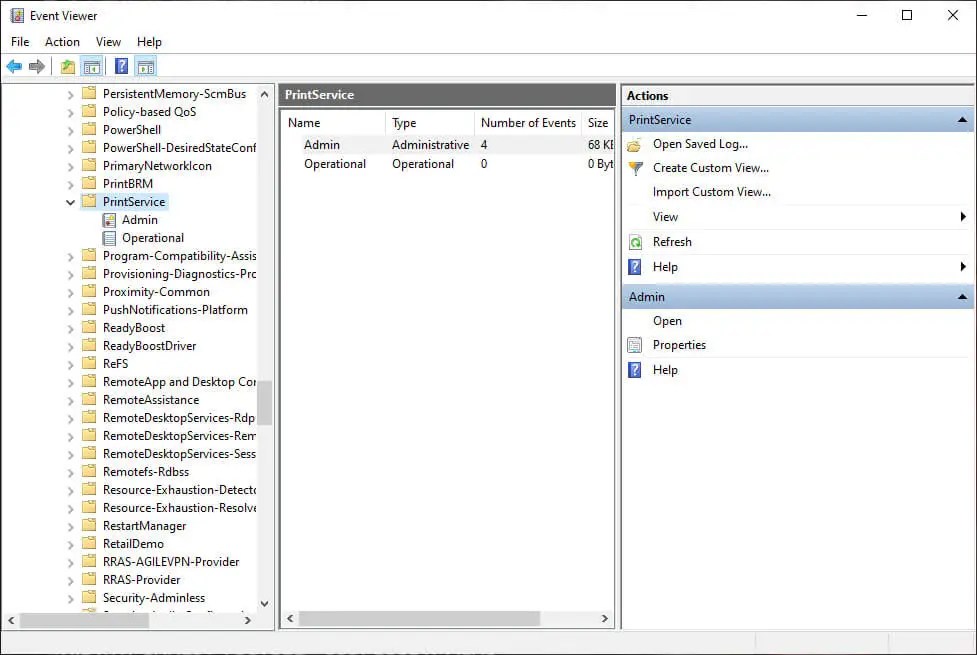Screen dimensions: 977x655
Task: Click the Properties icon under Admin section
Action: tap(634, 345)
